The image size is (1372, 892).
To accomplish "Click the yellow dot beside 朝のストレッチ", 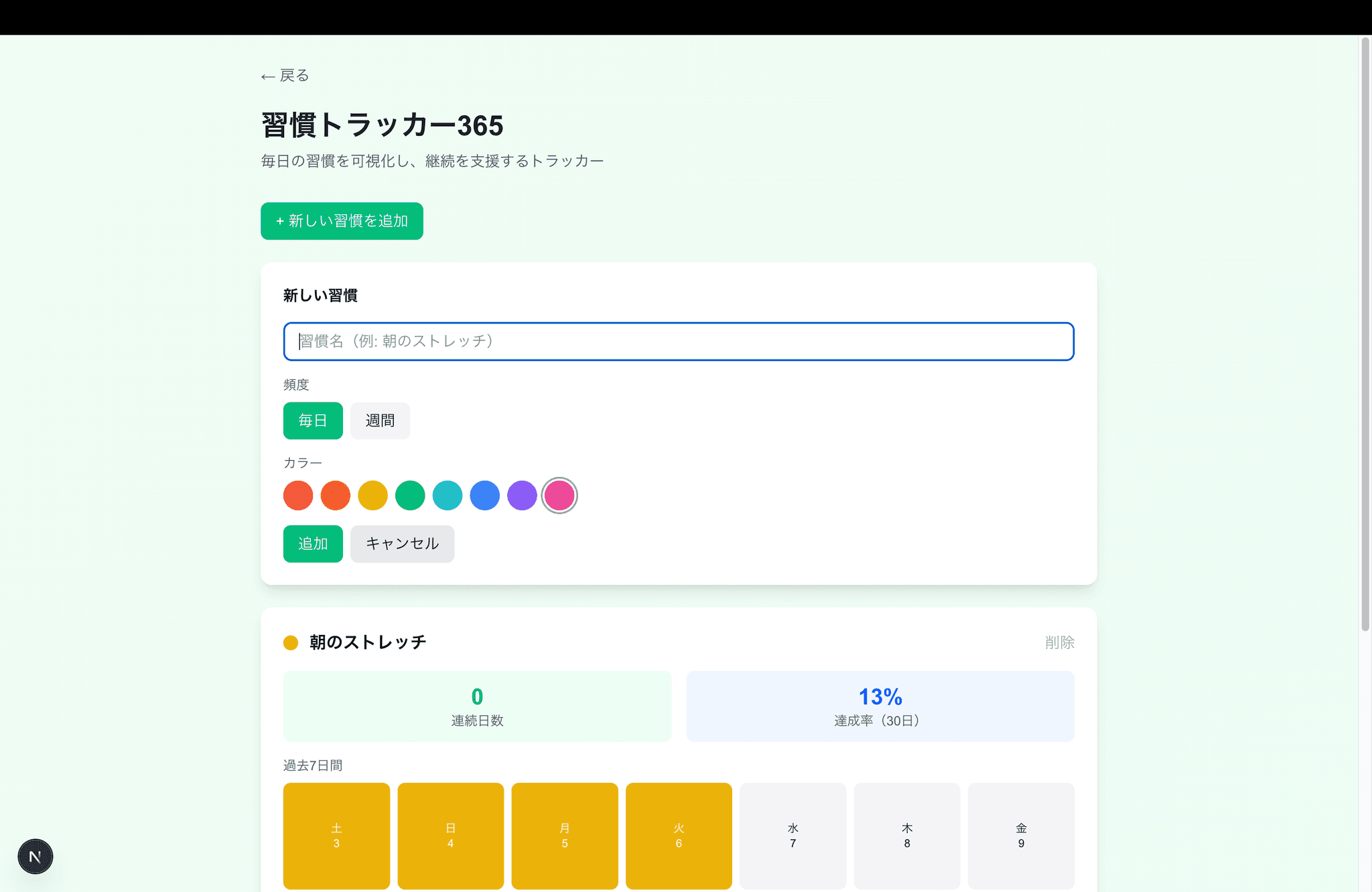I will tap(291, 642).
